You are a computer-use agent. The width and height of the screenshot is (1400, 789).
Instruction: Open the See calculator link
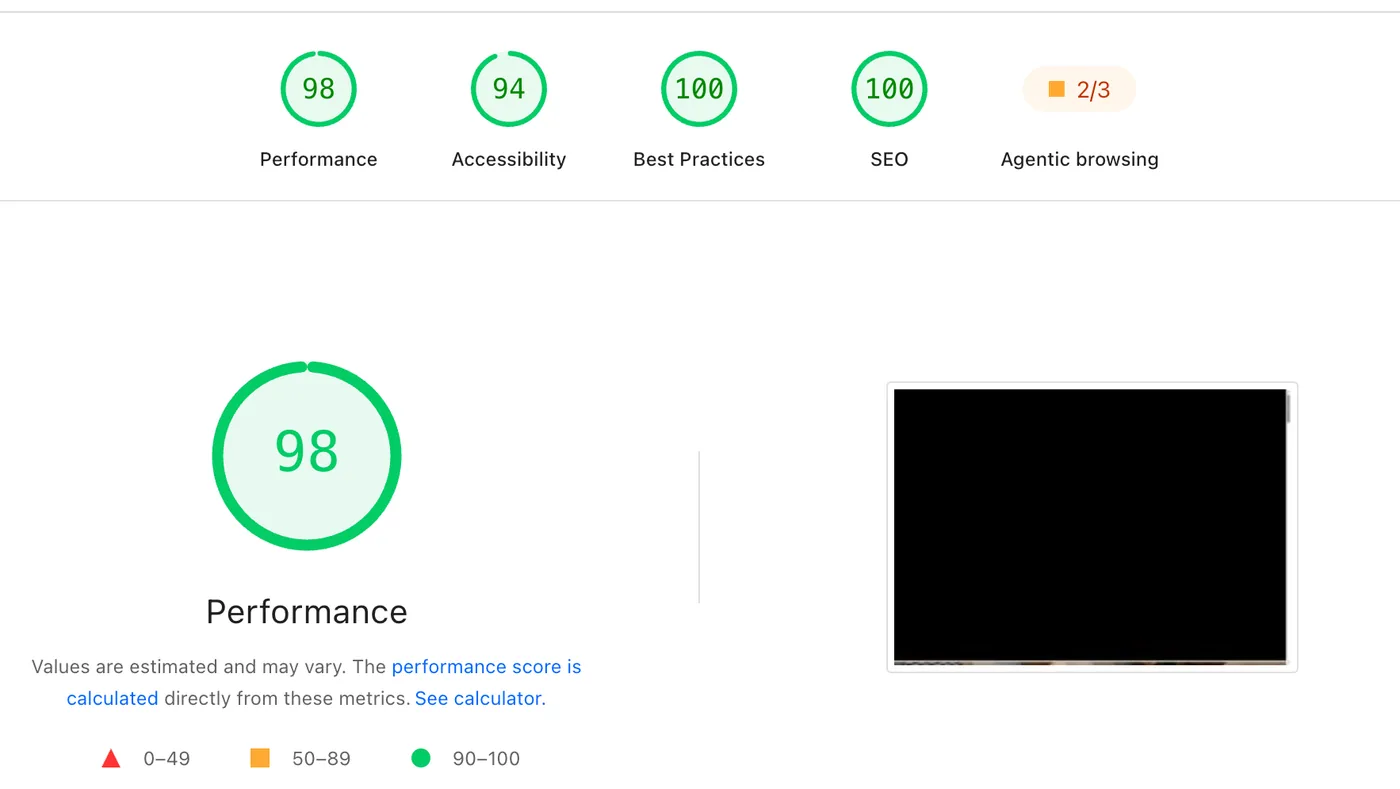pyautogui.click(x=478, y=698)
